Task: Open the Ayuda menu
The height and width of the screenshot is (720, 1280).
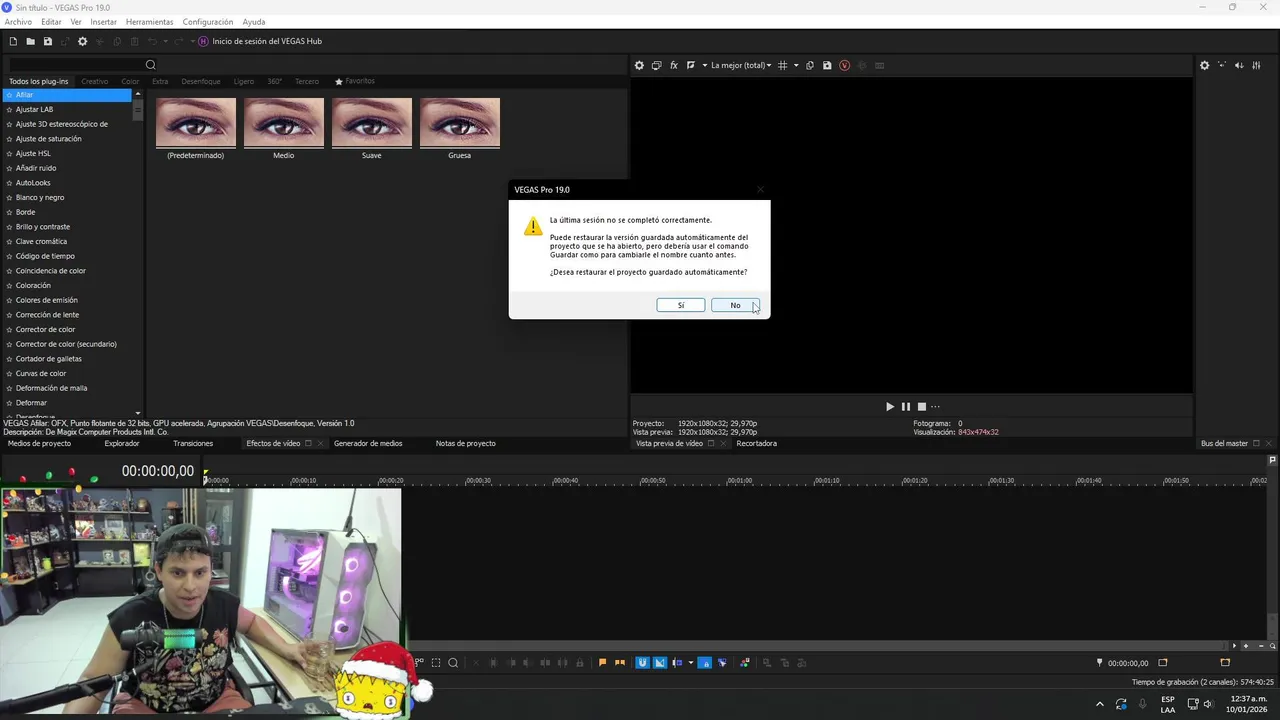Action: [x=254, y=22]
